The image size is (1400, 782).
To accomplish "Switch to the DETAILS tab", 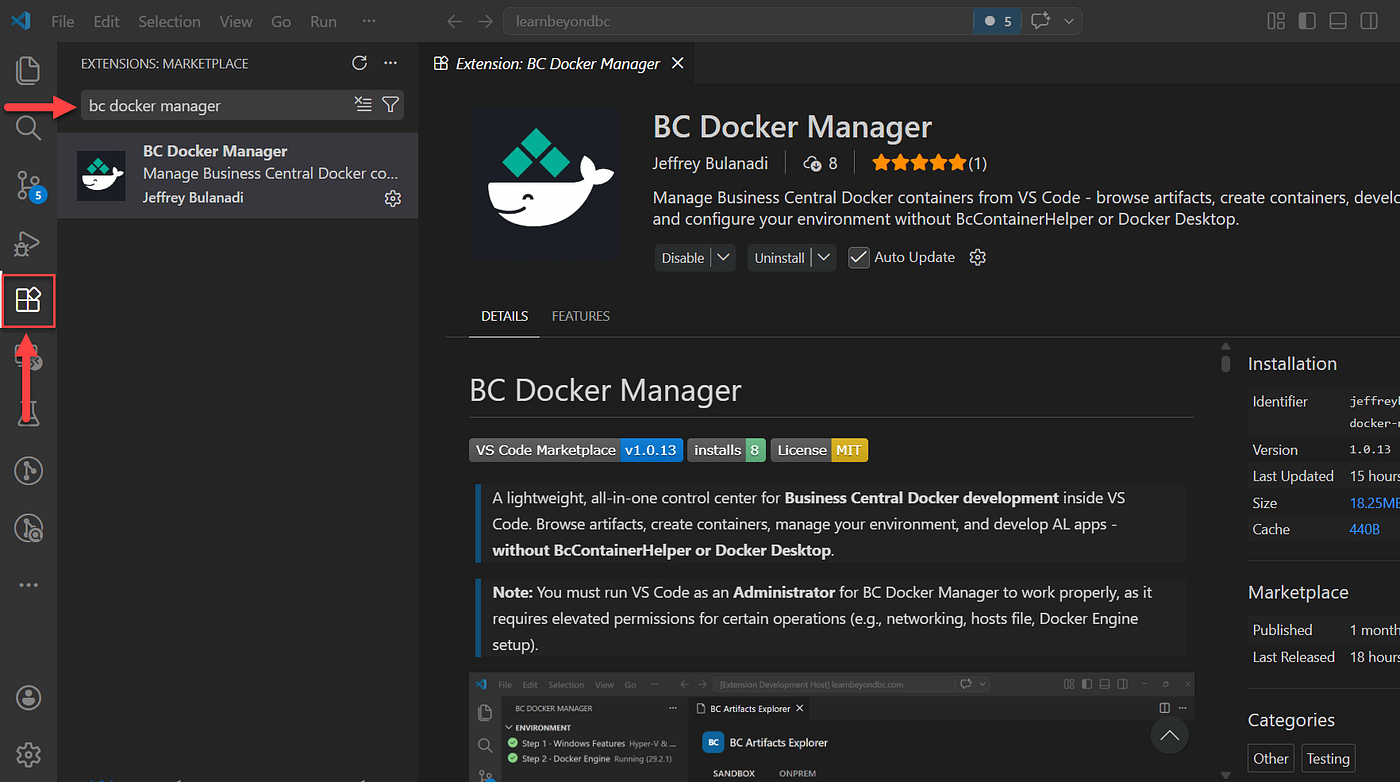I will [x=504, y=316].
